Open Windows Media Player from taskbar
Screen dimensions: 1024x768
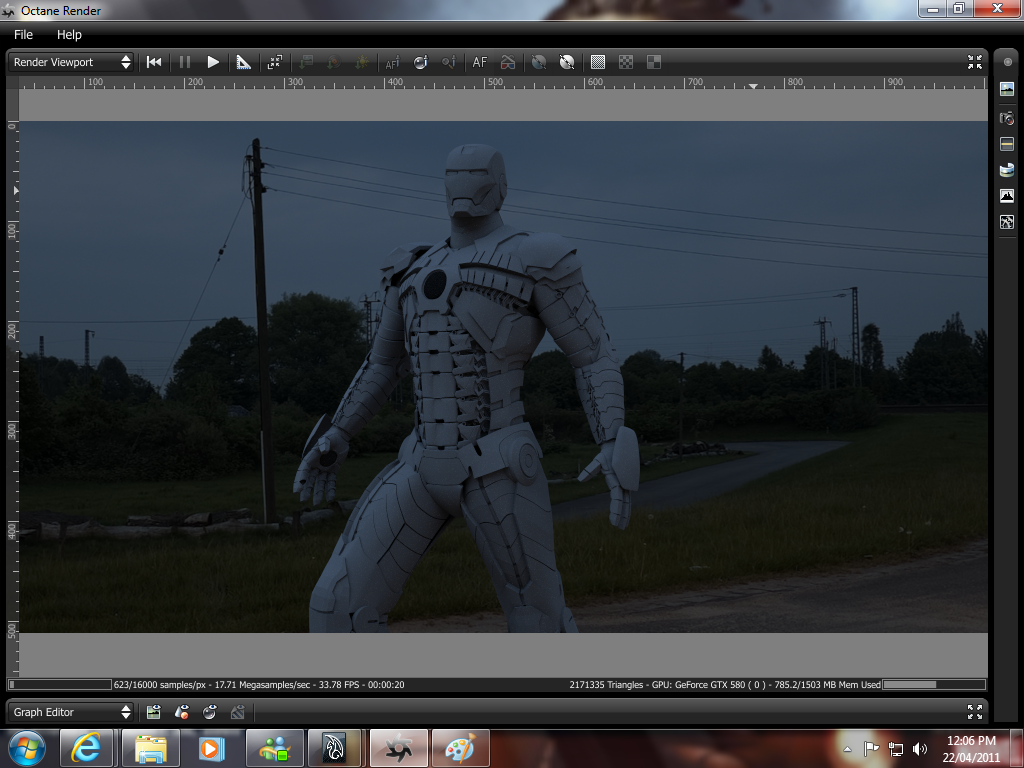(211, 748)
